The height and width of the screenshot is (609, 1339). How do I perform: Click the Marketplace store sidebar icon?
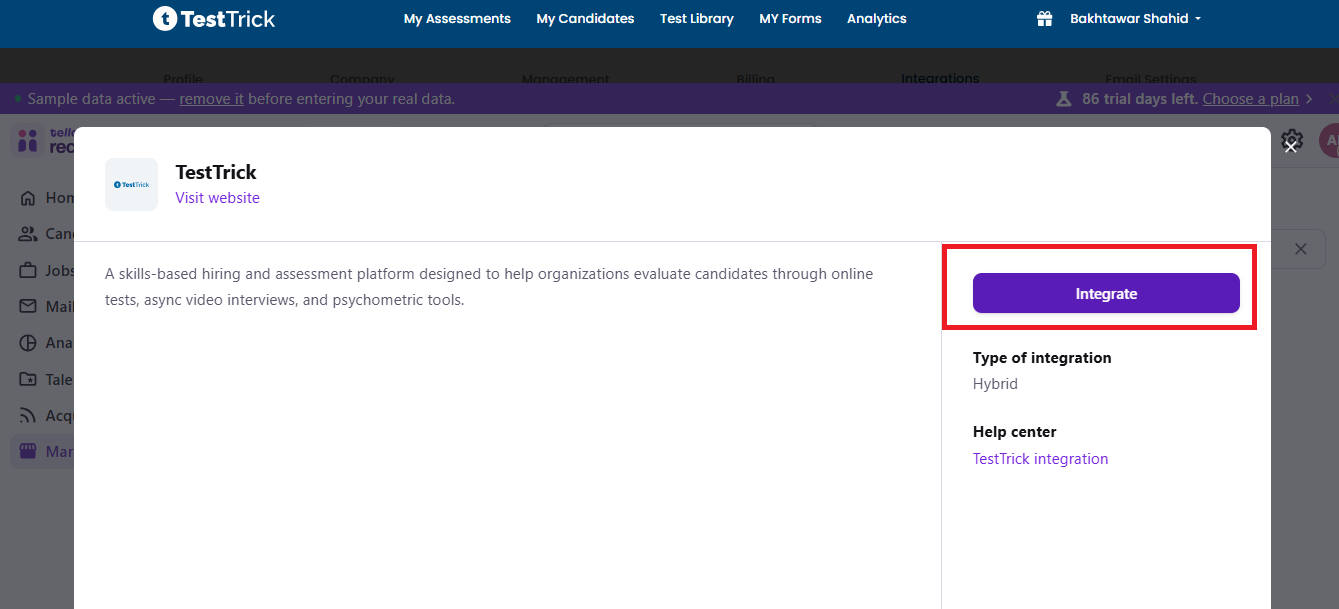pos(28,452)
